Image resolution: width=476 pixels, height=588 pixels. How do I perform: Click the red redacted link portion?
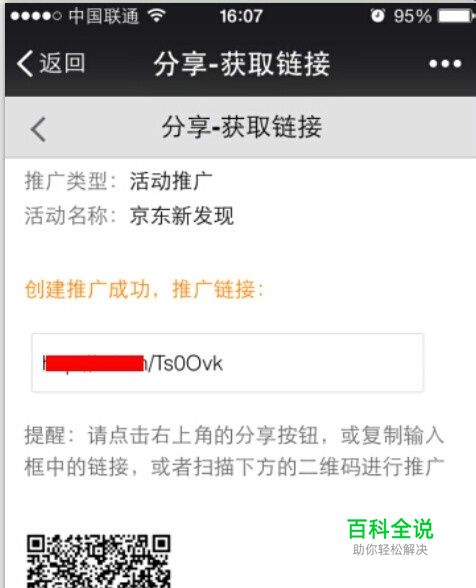(x=94, y=363)
